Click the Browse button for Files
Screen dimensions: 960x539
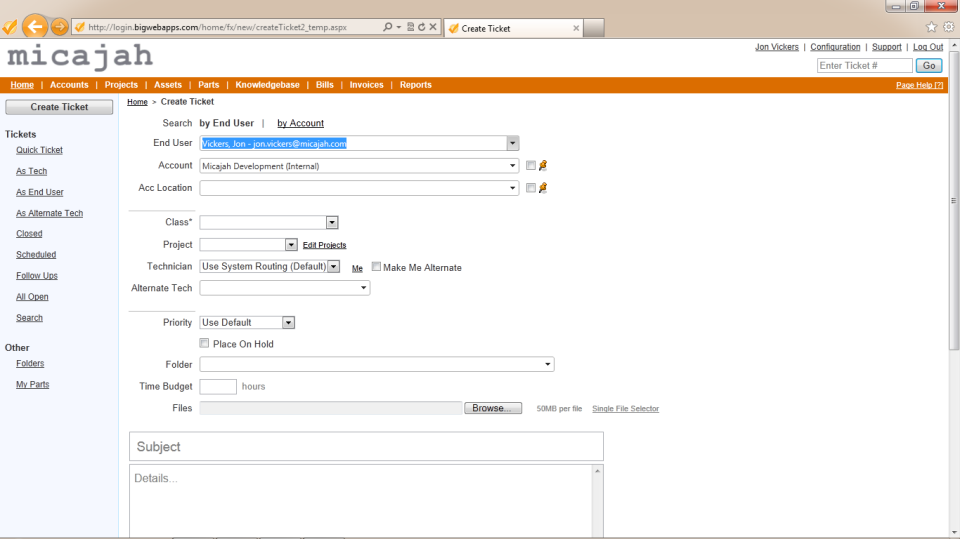tap(492, 408)
